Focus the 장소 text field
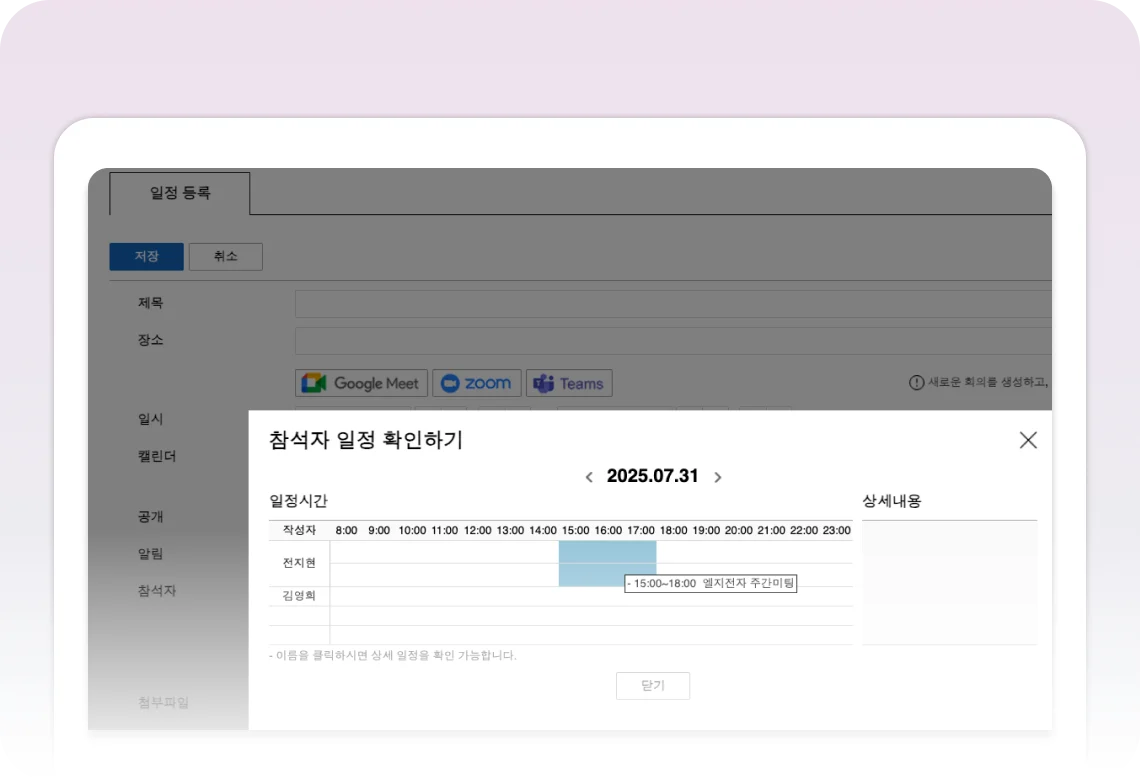The width and height of the screenshot is (1140, 780). click(672, 341)
